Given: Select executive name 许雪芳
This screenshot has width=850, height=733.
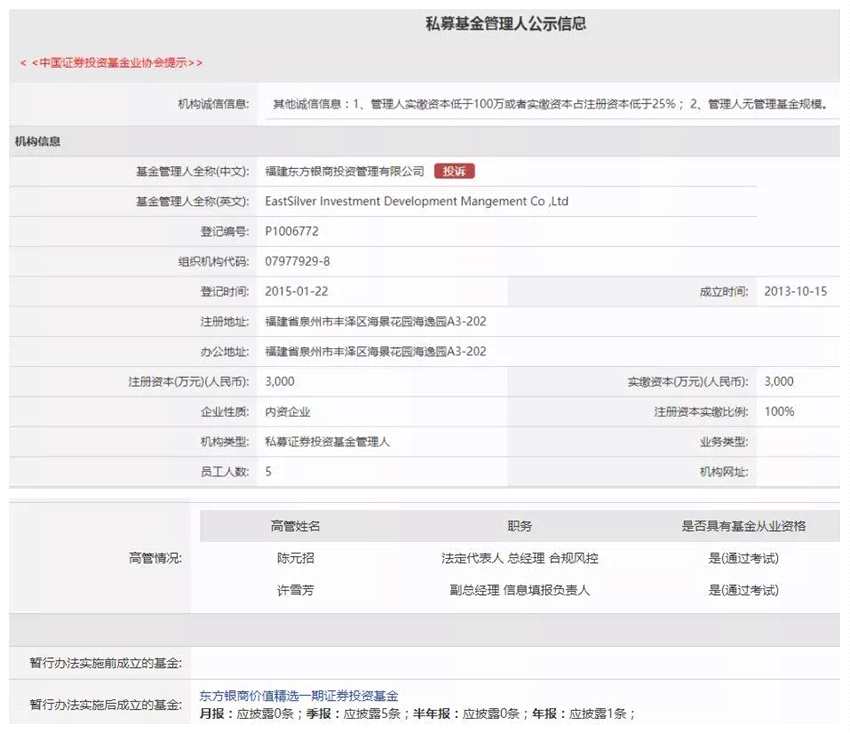Looking at the screenshot, I should [x=295, y=590].
